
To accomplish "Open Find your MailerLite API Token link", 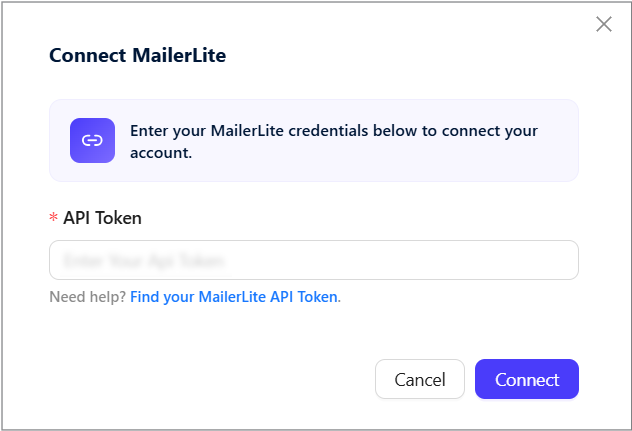I will coord(234,297).
